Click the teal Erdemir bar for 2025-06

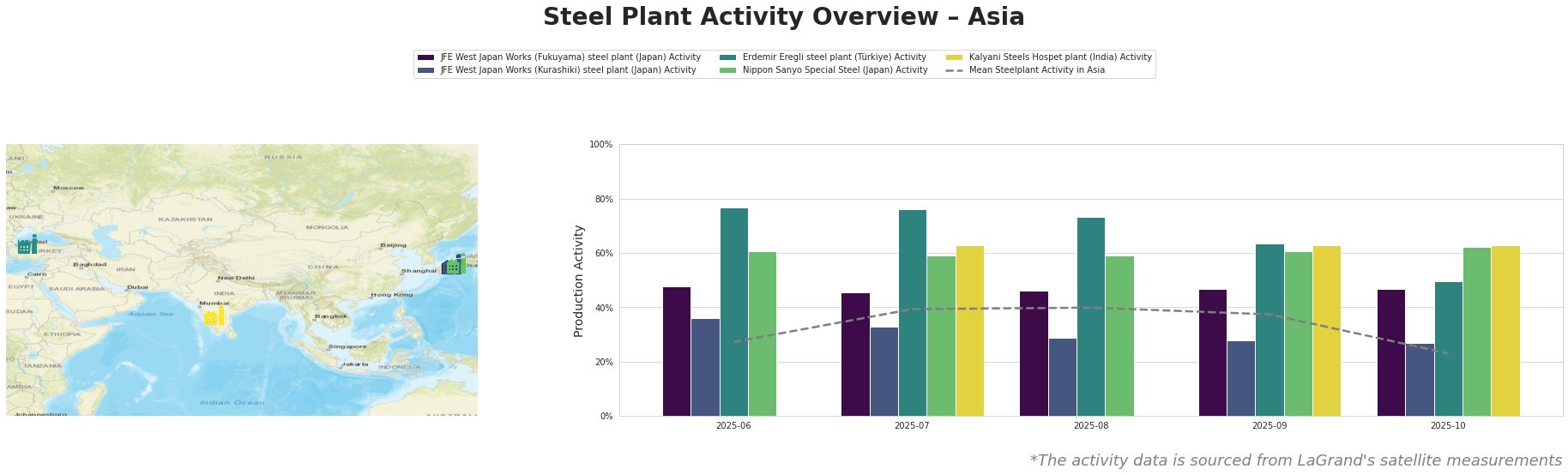pos(734,312)
